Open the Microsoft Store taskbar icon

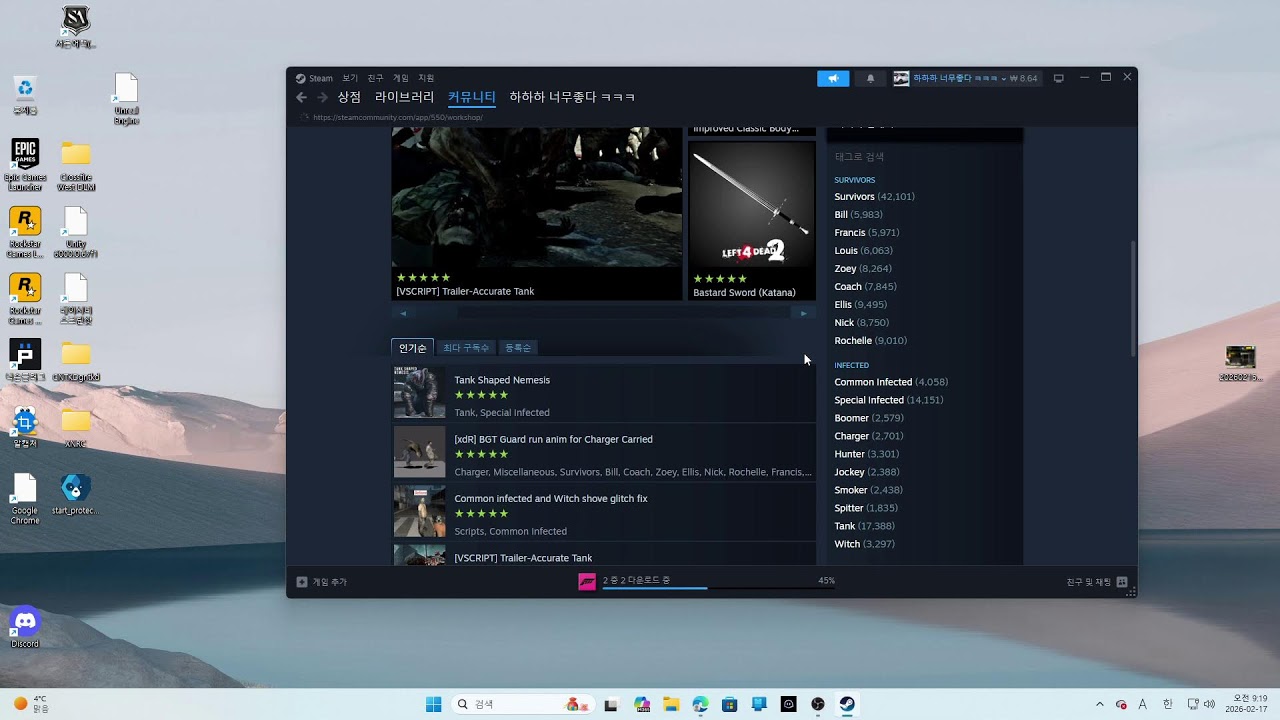point(729,704)
